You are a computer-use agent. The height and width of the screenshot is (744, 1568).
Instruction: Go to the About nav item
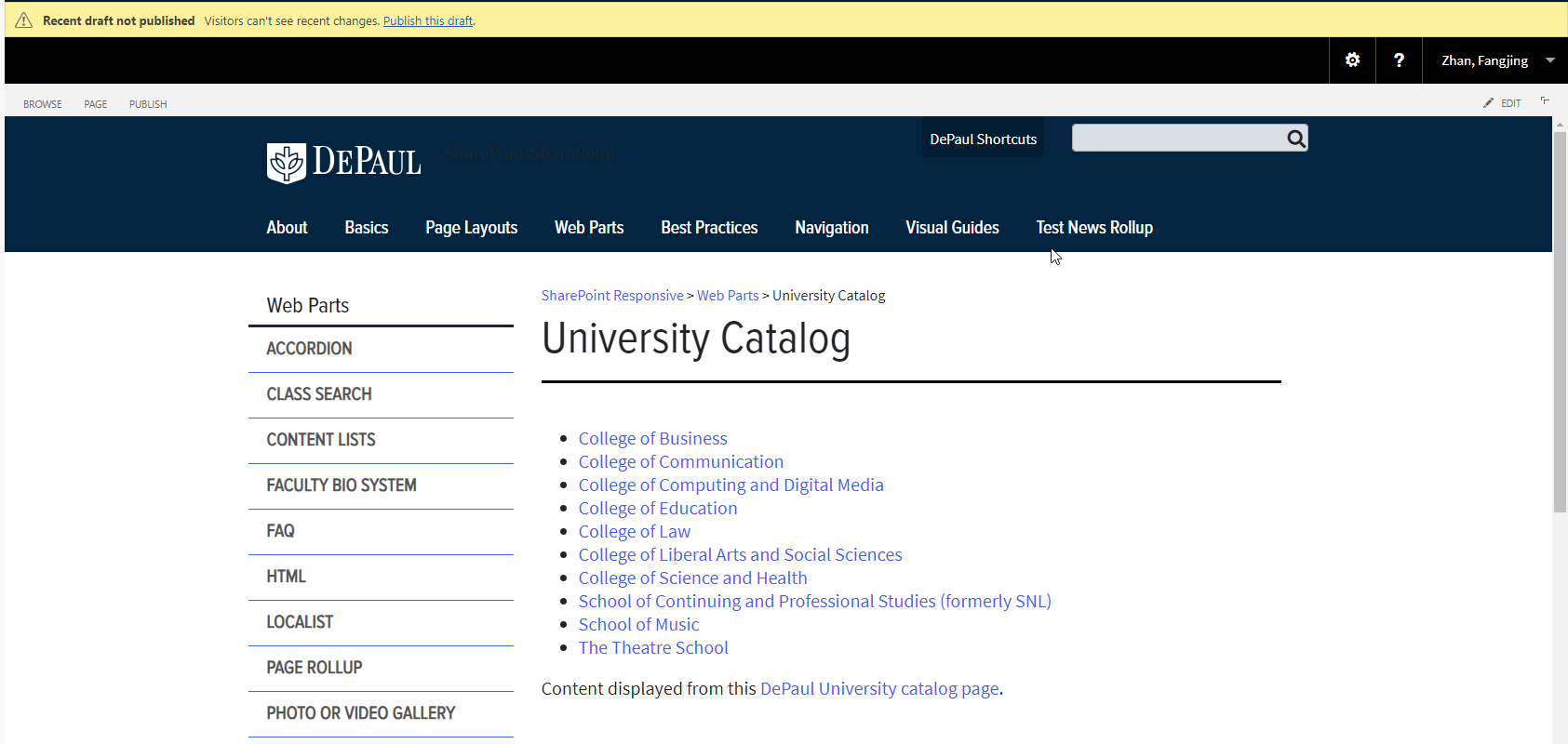pyautogui.click(x=287, y=228)
